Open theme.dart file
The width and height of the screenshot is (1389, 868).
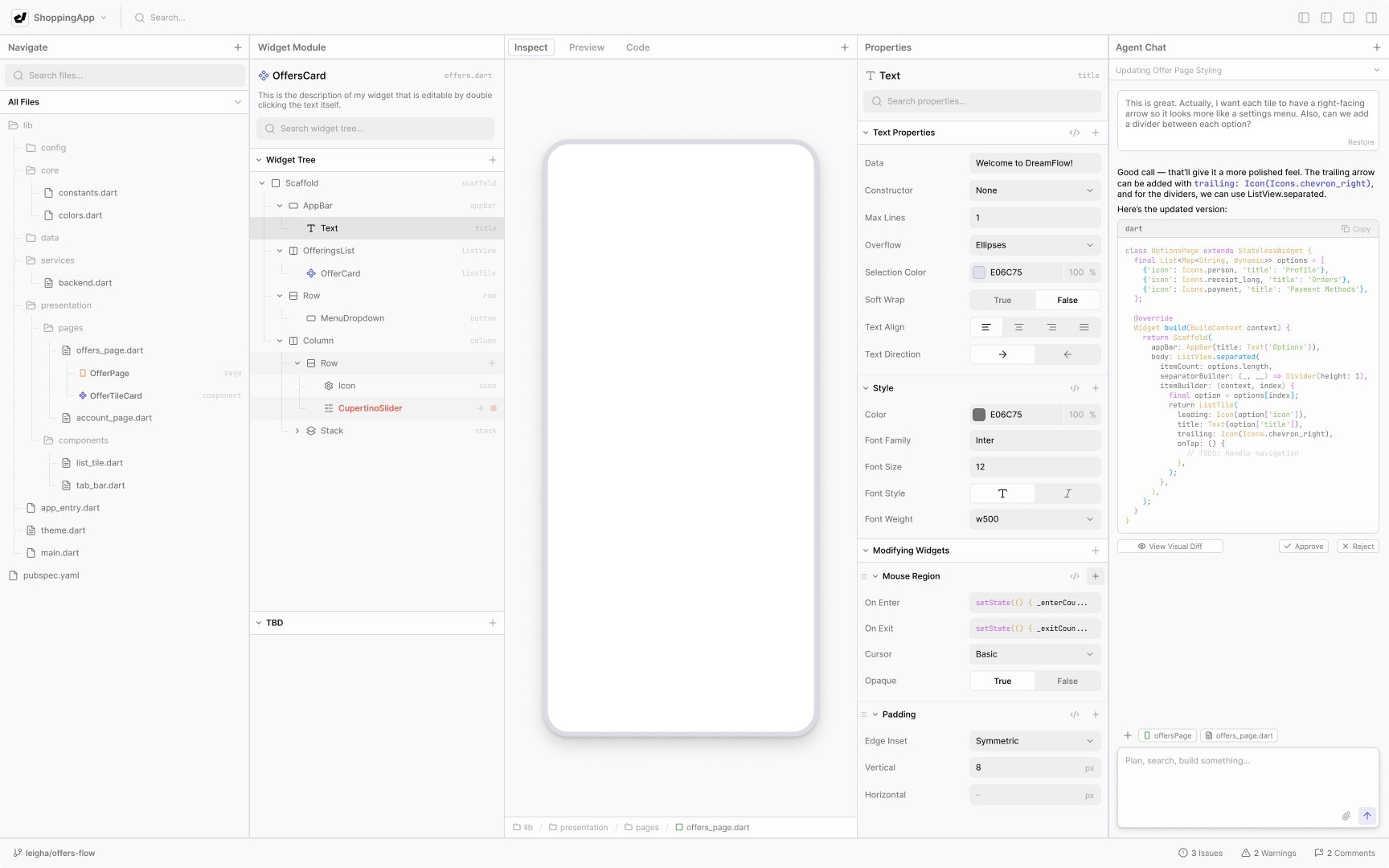(x=63, y=530)
